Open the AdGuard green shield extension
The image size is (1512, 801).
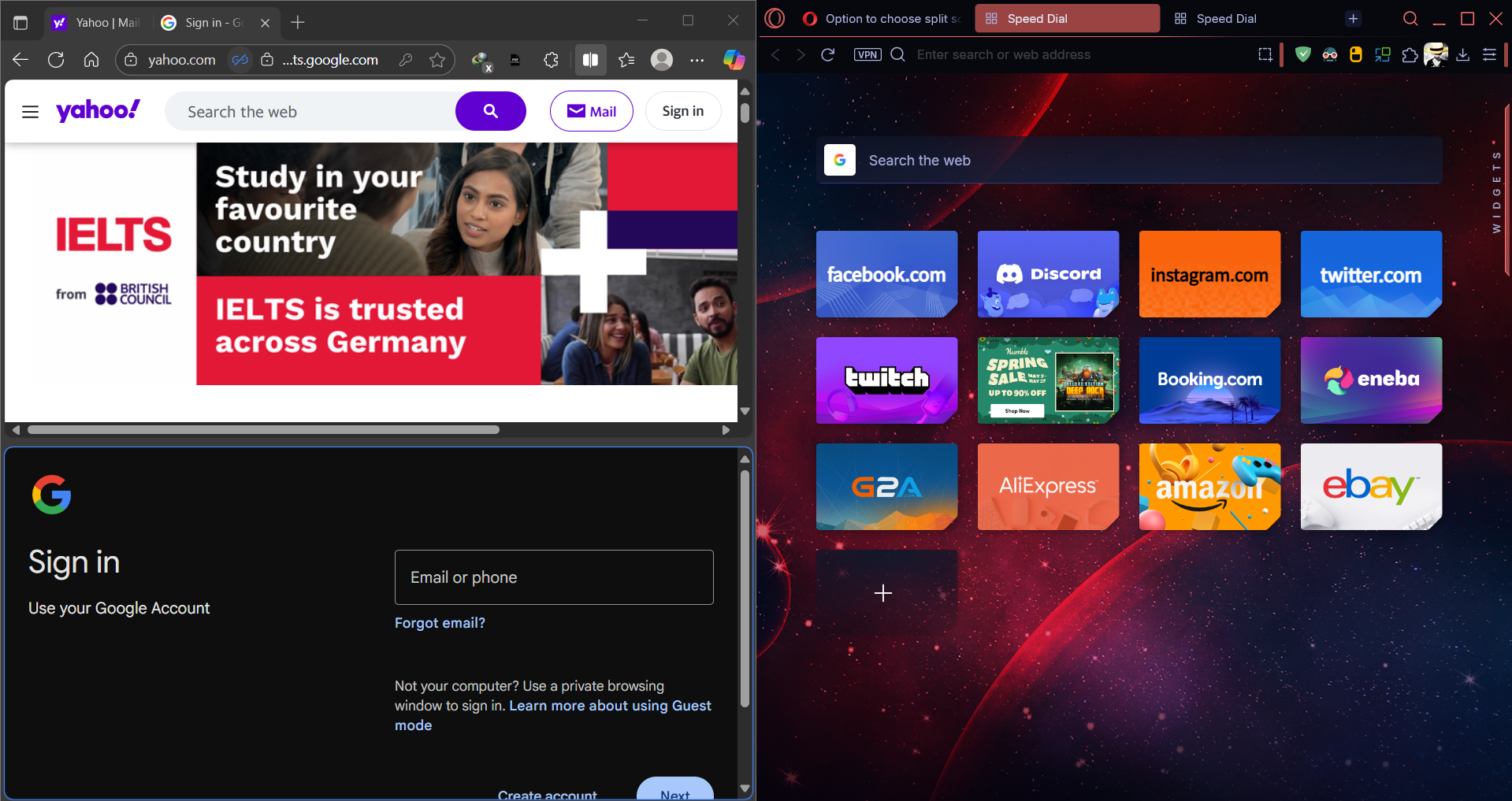(x=1303, y=54)
